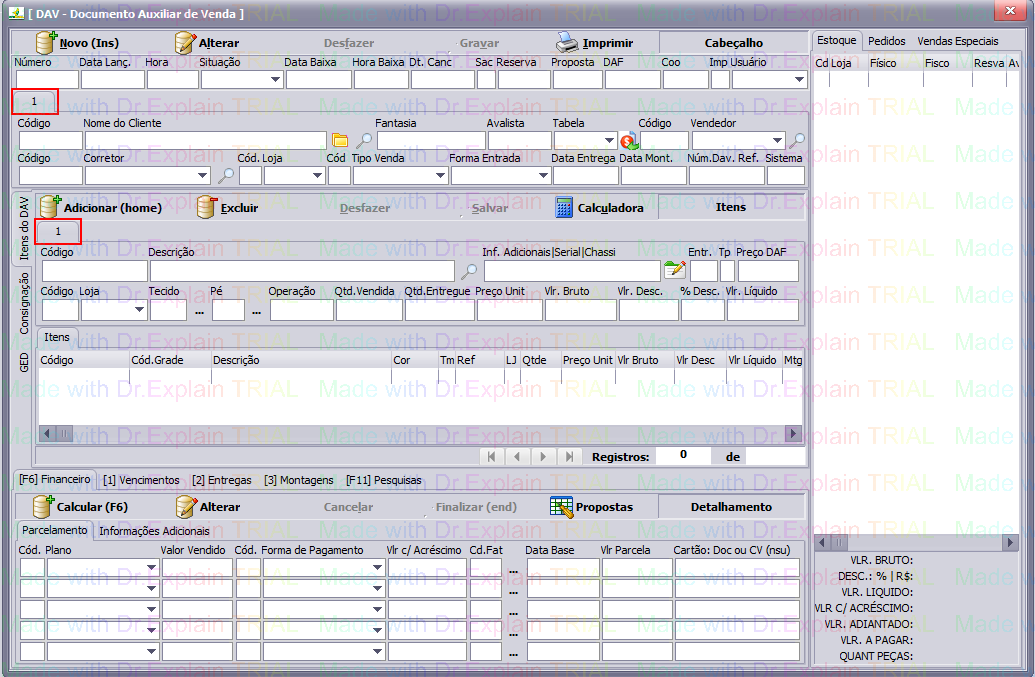The height and width of the screenshot is (677, 1035).
Task: Click the Propostas spreadsheet icon
Action: pyautogui.click(x=561, y=506)
